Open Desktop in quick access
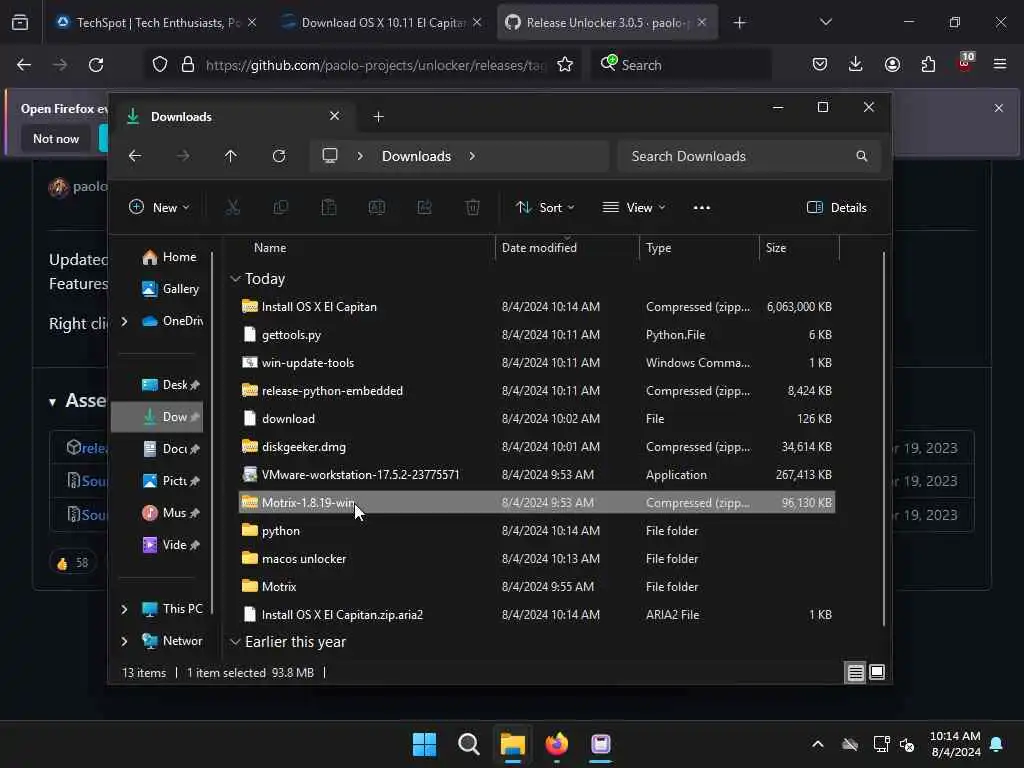The image size is (1024, 768). [170, 385]
